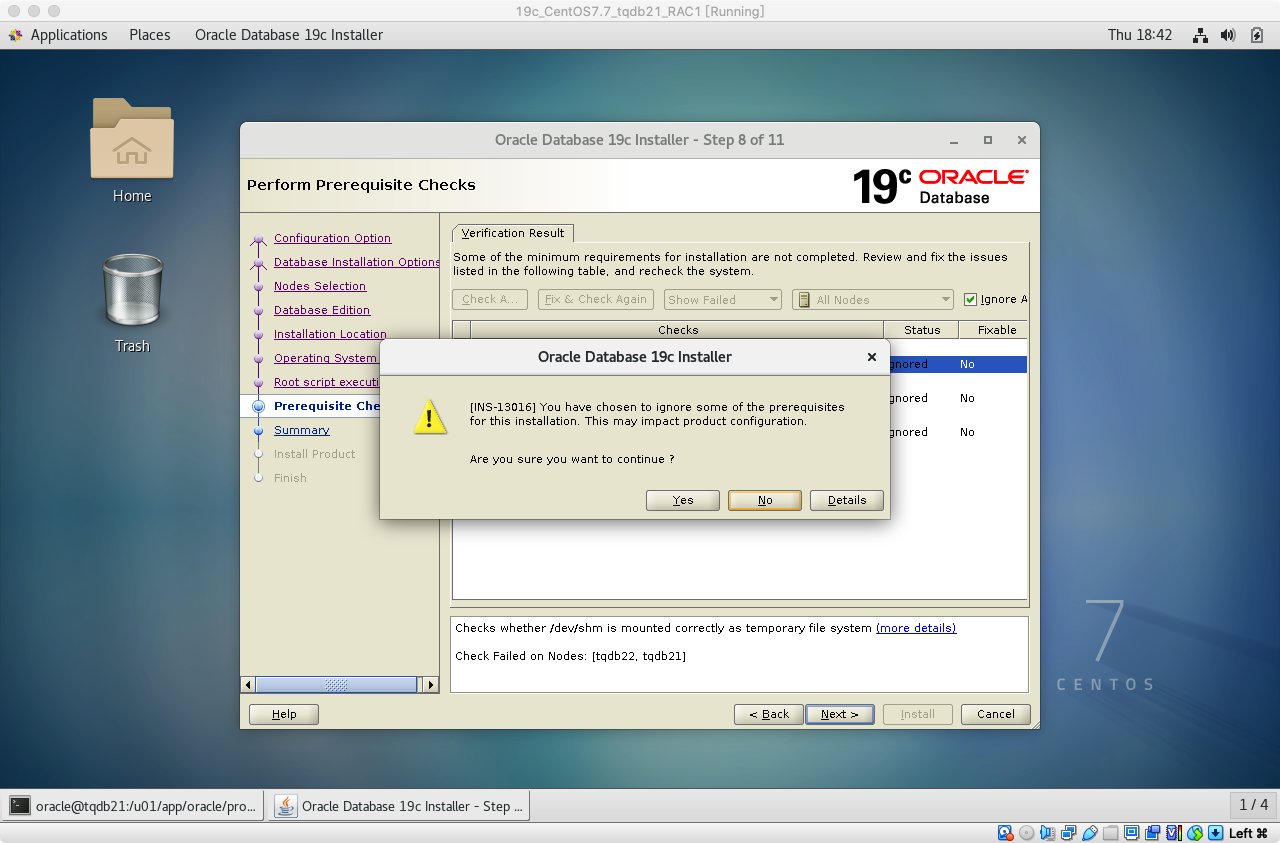The height and width of the screenshot is (843, 1280).
Task: Switch to Oracle Database 19c Installer taskbar item
Action: tap(400, 806)
